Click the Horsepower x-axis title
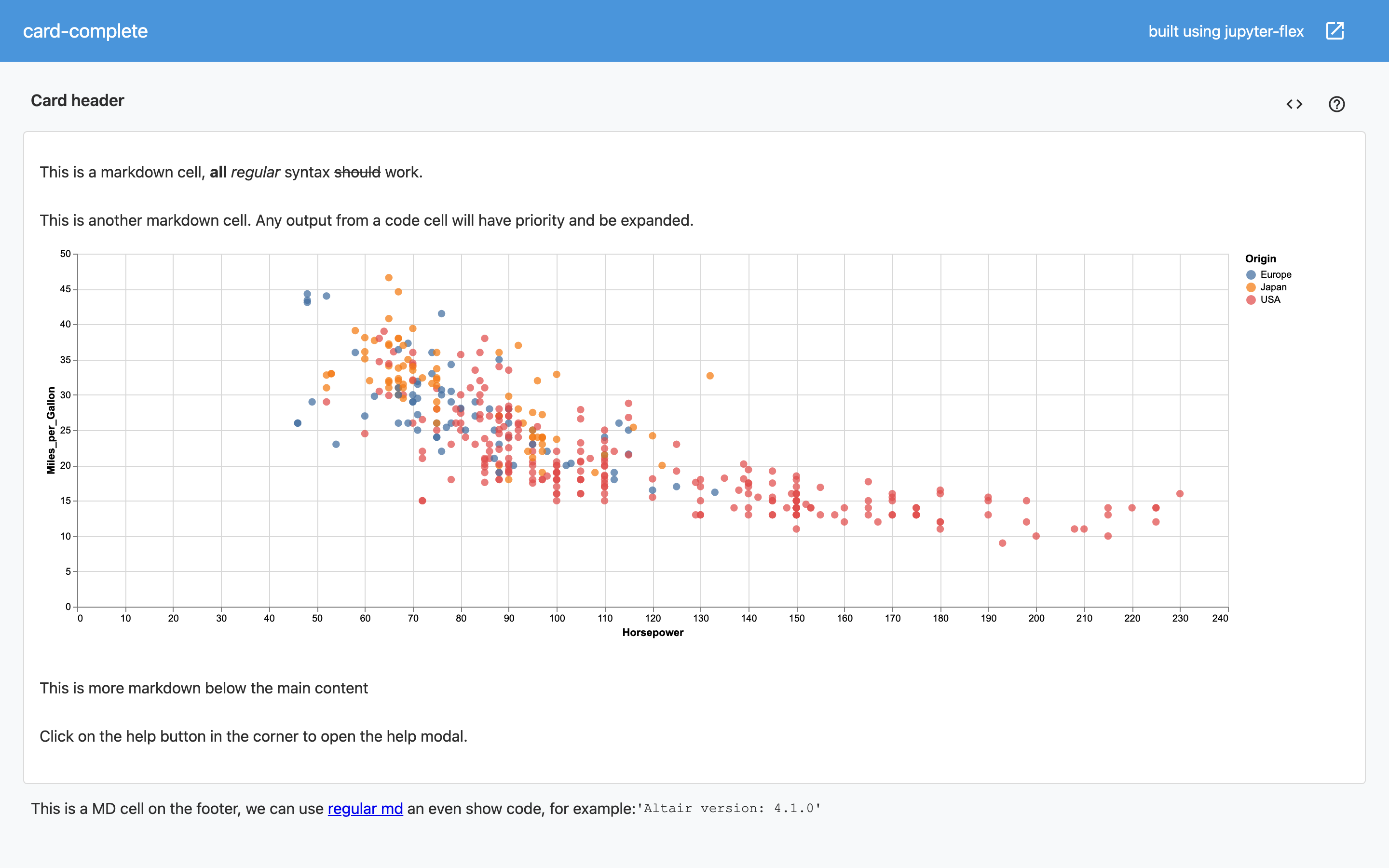This screenshot has width=1389, height=868. (x=653, y=632)
